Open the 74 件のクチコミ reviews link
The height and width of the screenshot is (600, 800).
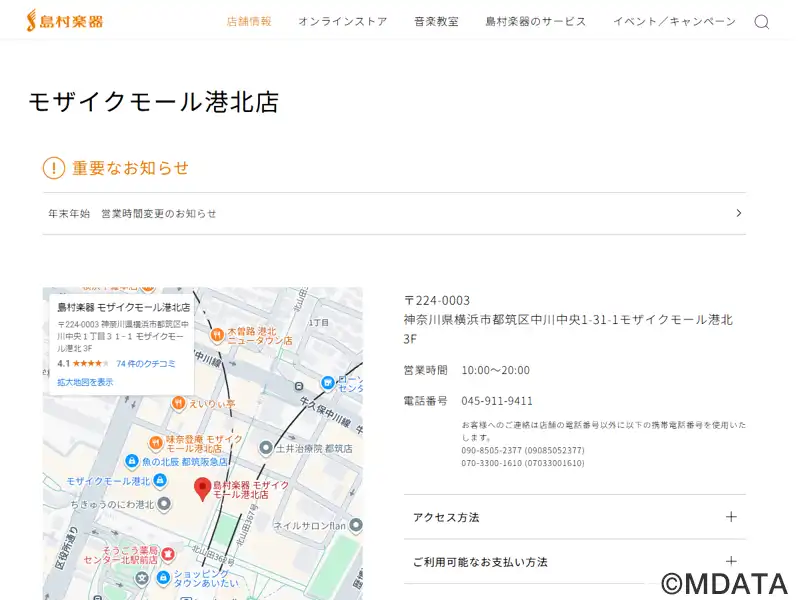click(145, 364)
